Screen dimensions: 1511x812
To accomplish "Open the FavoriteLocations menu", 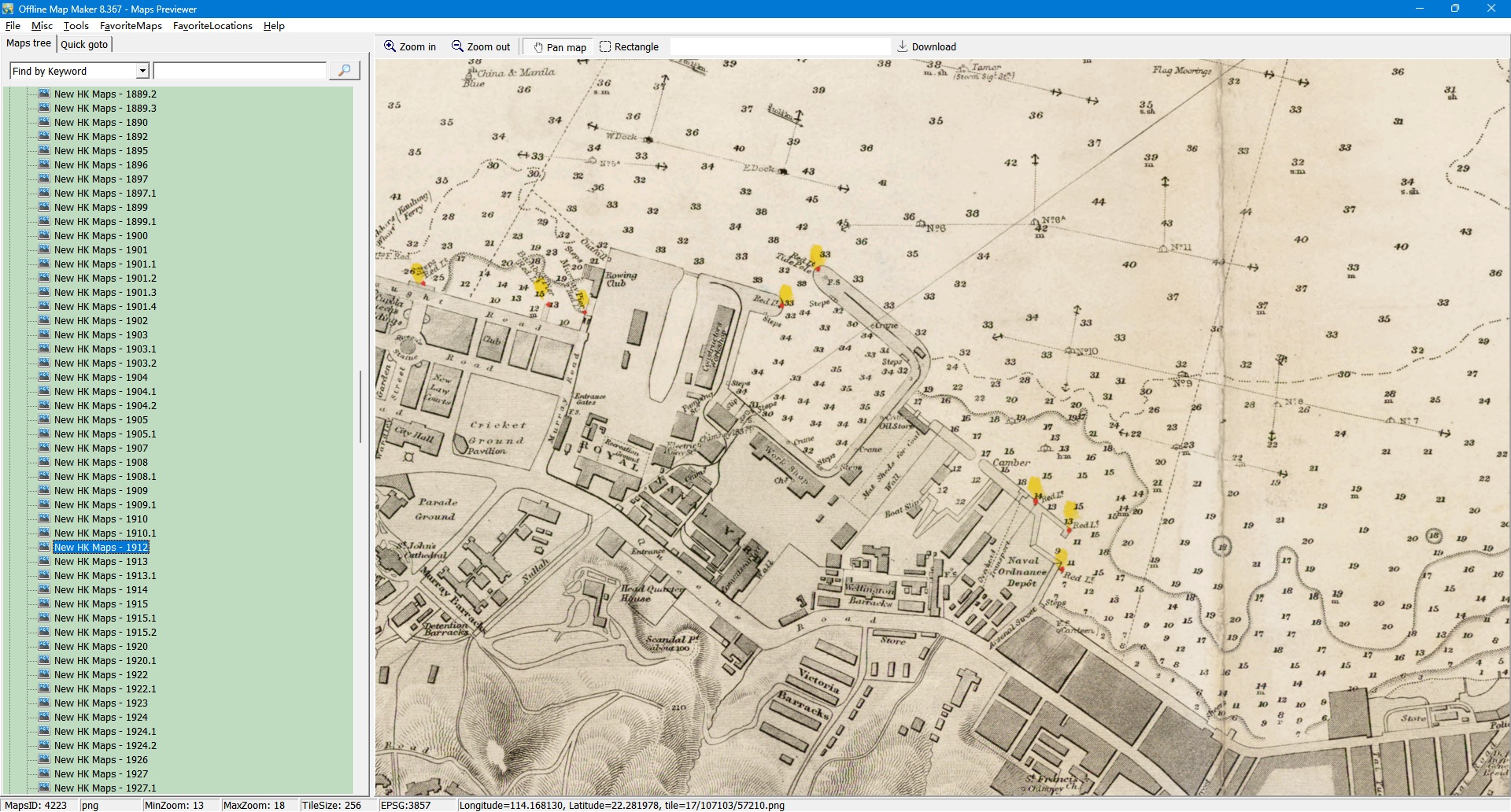I will (x=212, y=25).
